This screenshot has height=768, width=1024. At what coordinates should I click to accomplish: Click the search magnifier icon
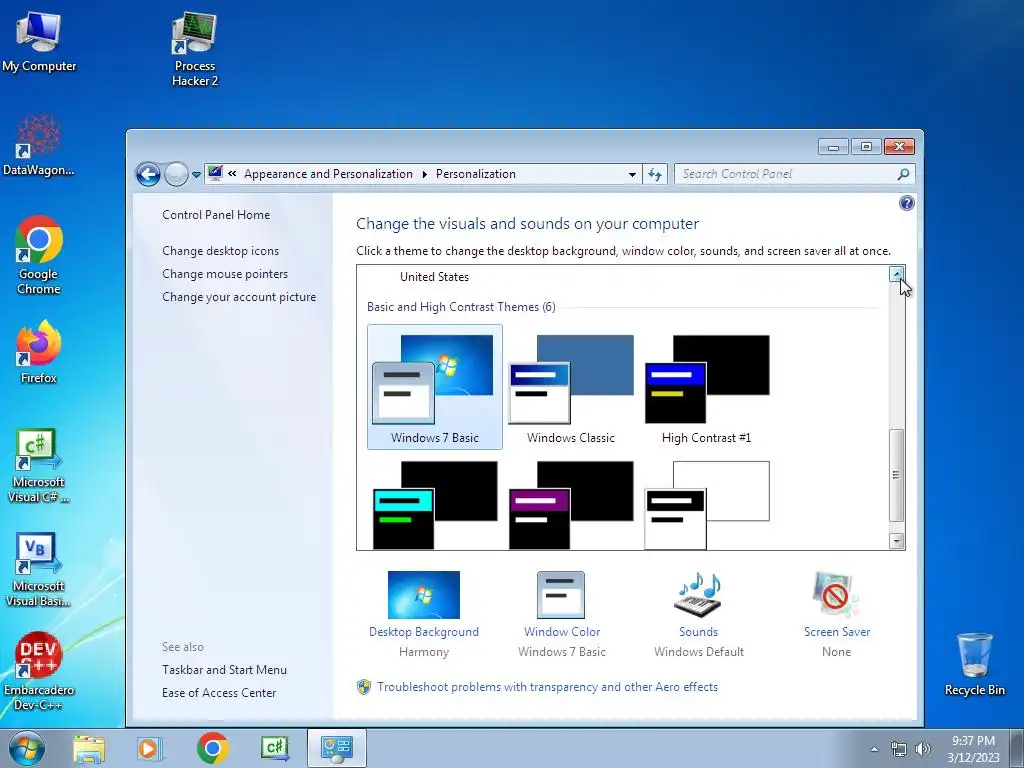(903, 174)
